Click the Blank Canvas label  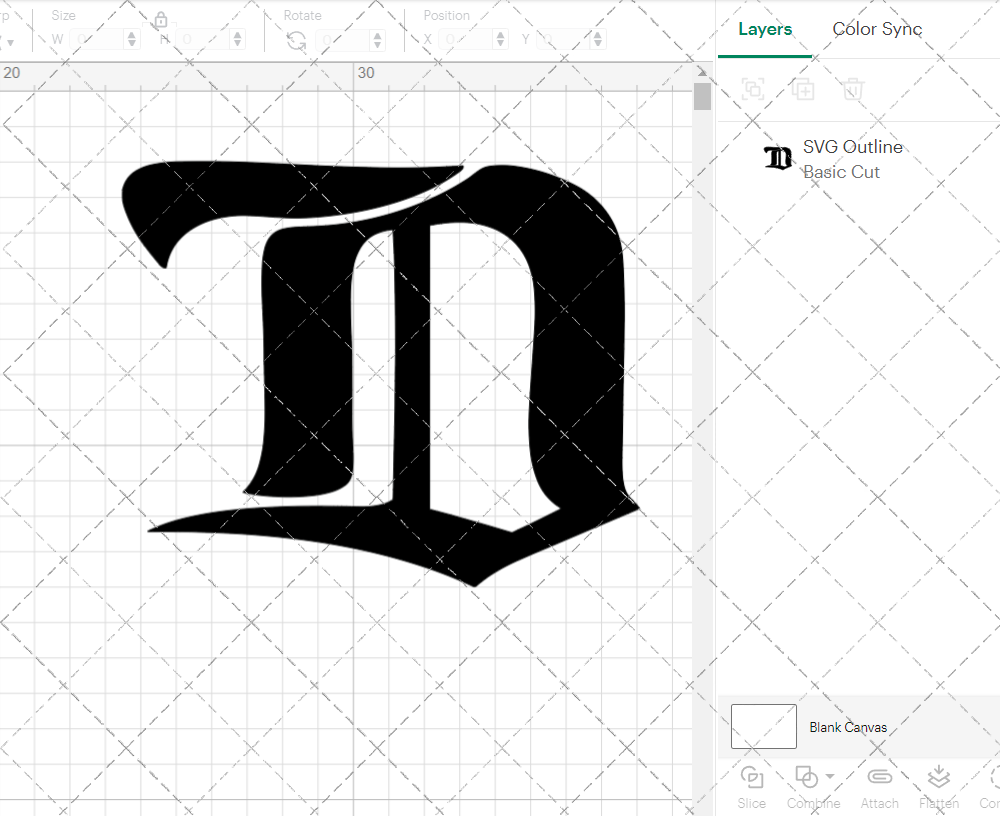pos(848,728)
